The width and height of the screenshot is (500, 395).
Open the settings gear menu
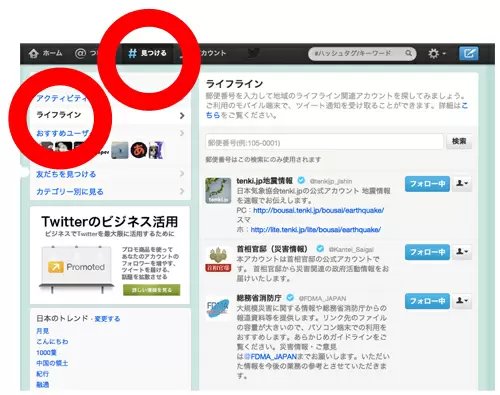click(437, 53)
